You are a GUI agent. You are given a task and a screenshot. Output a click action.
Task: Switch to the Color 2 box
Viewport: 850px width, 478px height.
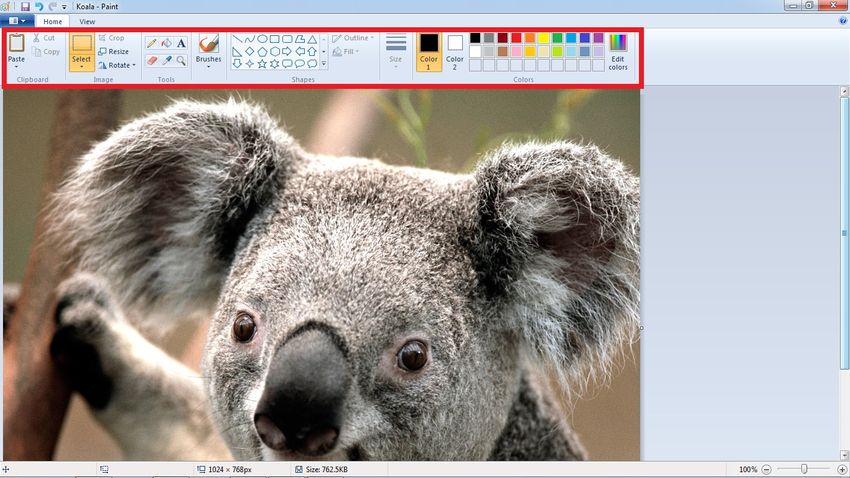(455, 50)
